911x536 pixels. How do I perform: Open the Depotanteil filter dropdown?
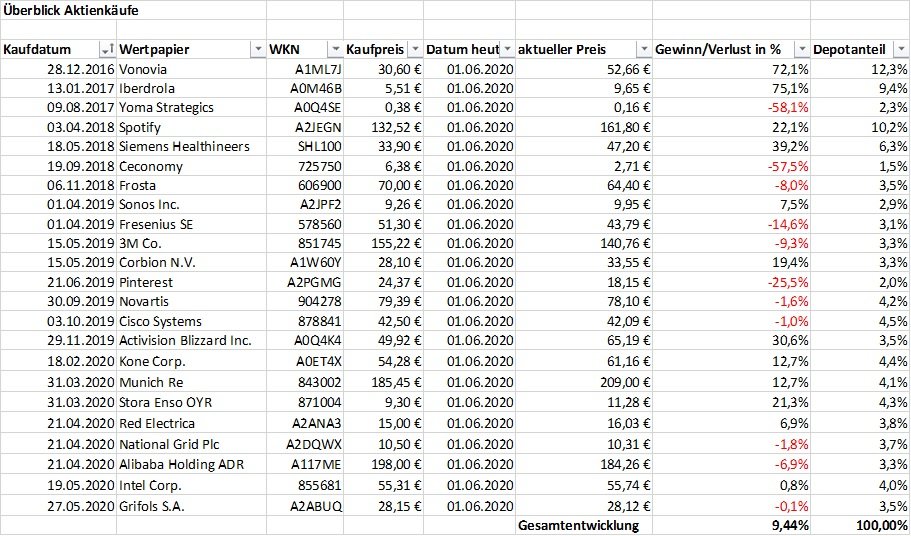pos(900,50)
